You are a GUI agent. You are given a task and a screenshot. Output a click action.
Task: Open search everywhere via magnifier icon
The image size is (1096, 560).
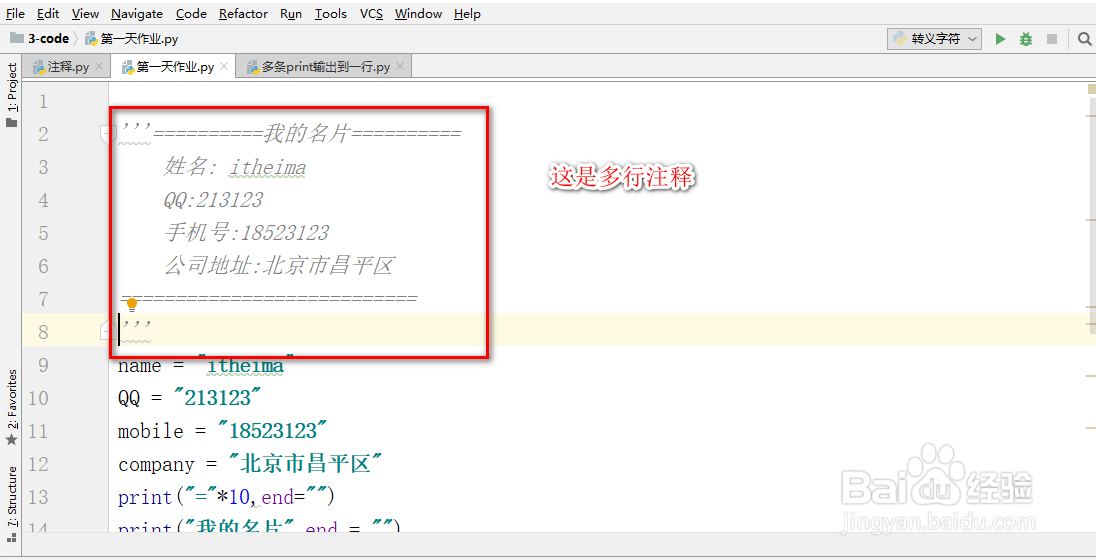click(1084, 39)
